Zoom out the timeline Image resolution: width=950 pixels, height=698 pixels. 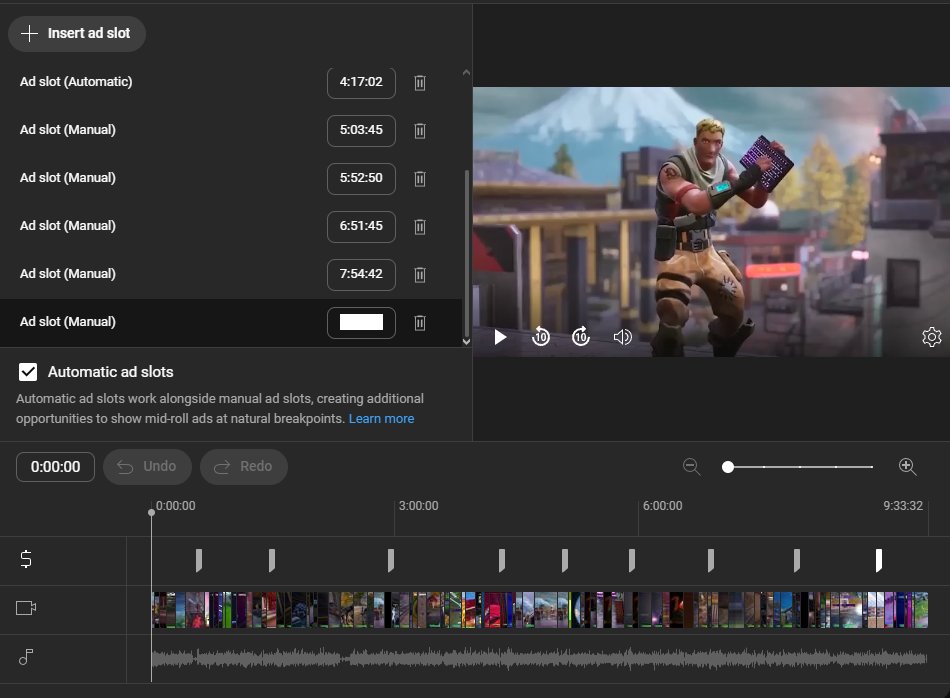coord(691,467)
